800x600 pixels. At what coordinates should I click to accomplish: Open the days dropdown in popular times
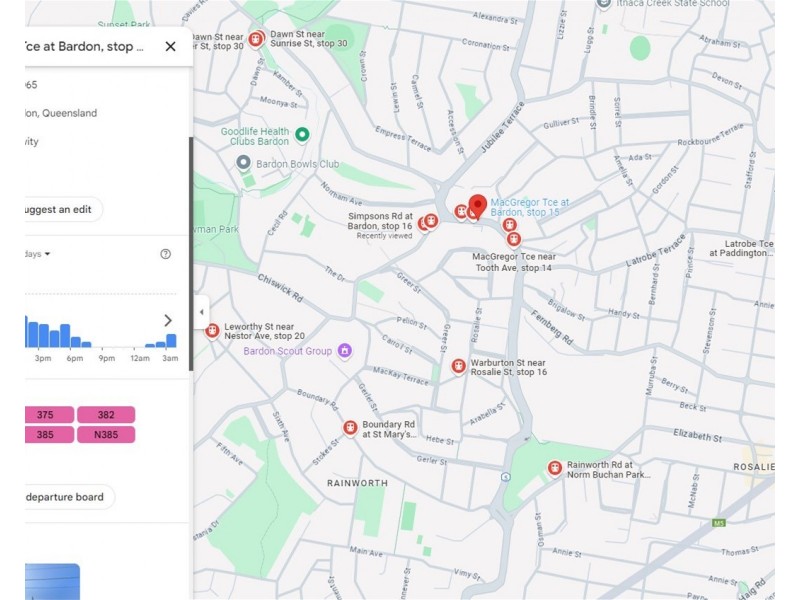click(x=38, y=254)
